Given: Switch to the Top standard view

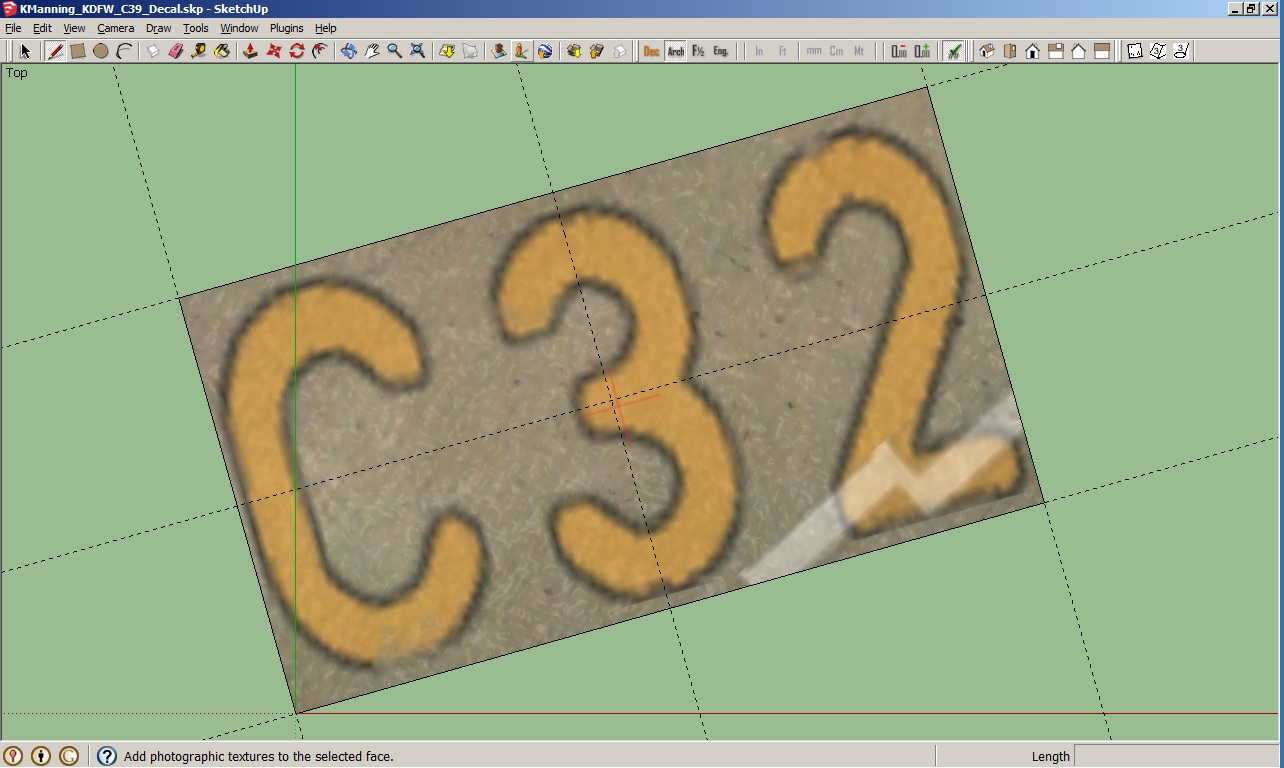Looking at the screenshot, I should coord(1009,51).
